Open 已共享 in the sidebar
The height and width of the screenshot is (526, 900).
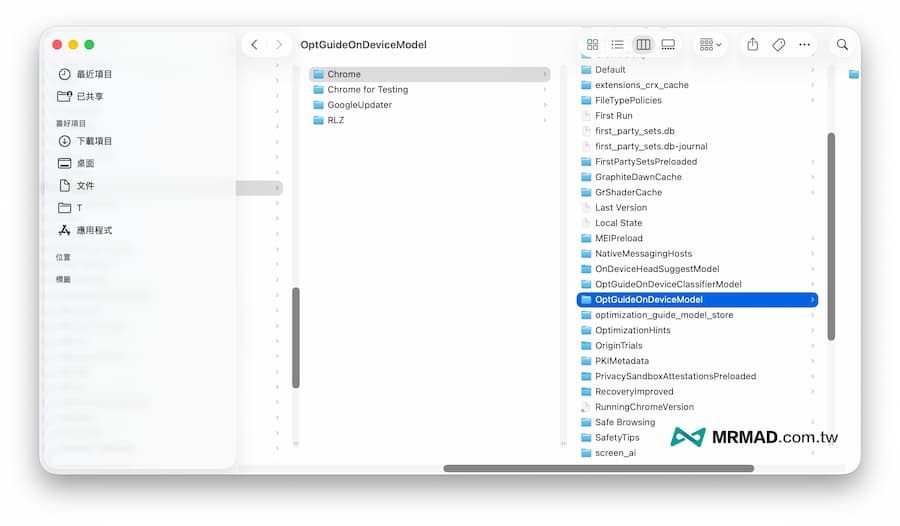pyautogui.click(x=80, y=96)
